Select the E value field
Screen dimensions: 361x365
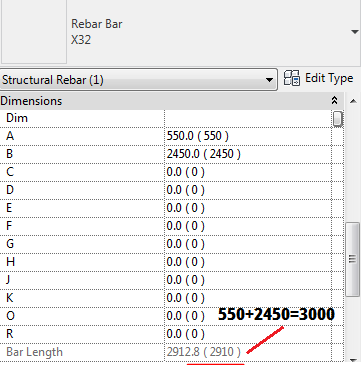[x=248, y=208]
